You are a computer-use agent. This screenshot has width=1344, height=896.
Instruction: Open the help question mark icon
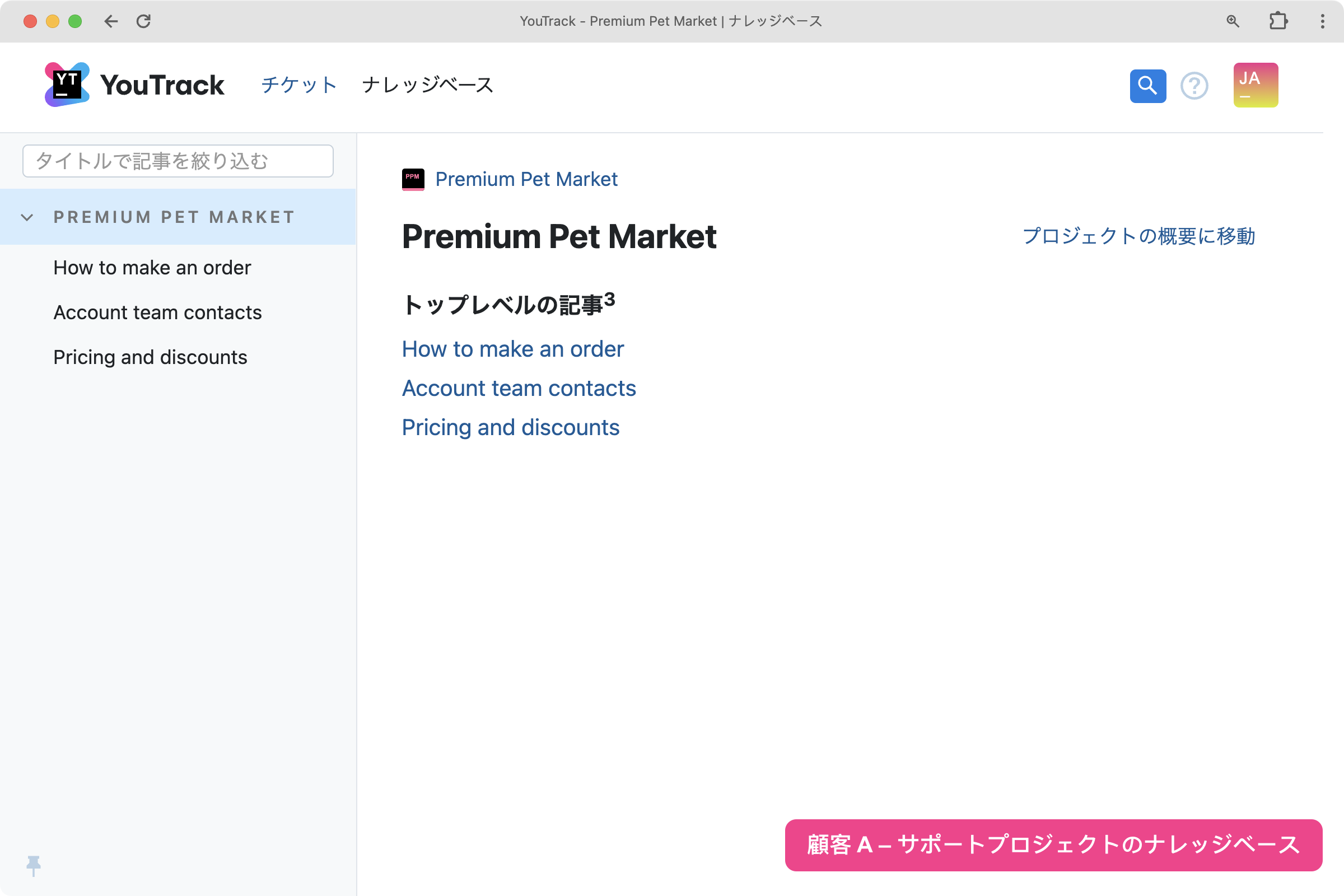point(1194,86)
